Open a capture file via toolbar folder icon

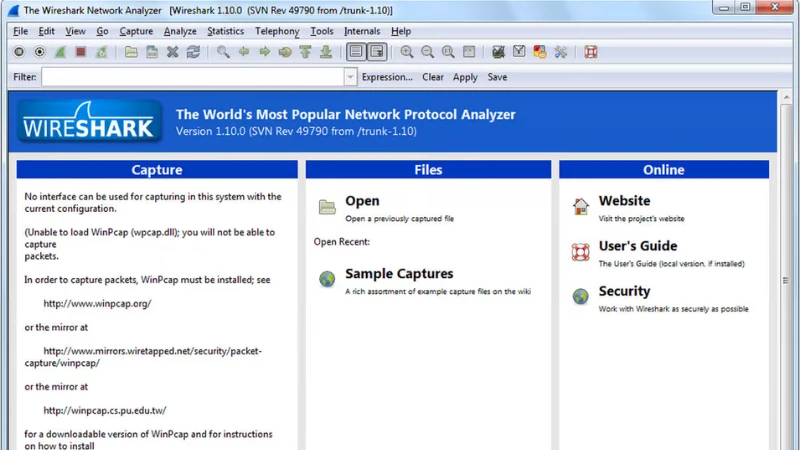[131, 52]
